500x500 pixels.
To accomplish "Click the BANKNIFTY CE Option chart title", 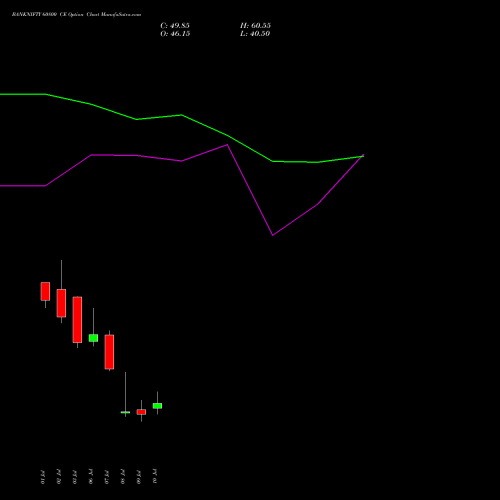I will coord(76,15).
